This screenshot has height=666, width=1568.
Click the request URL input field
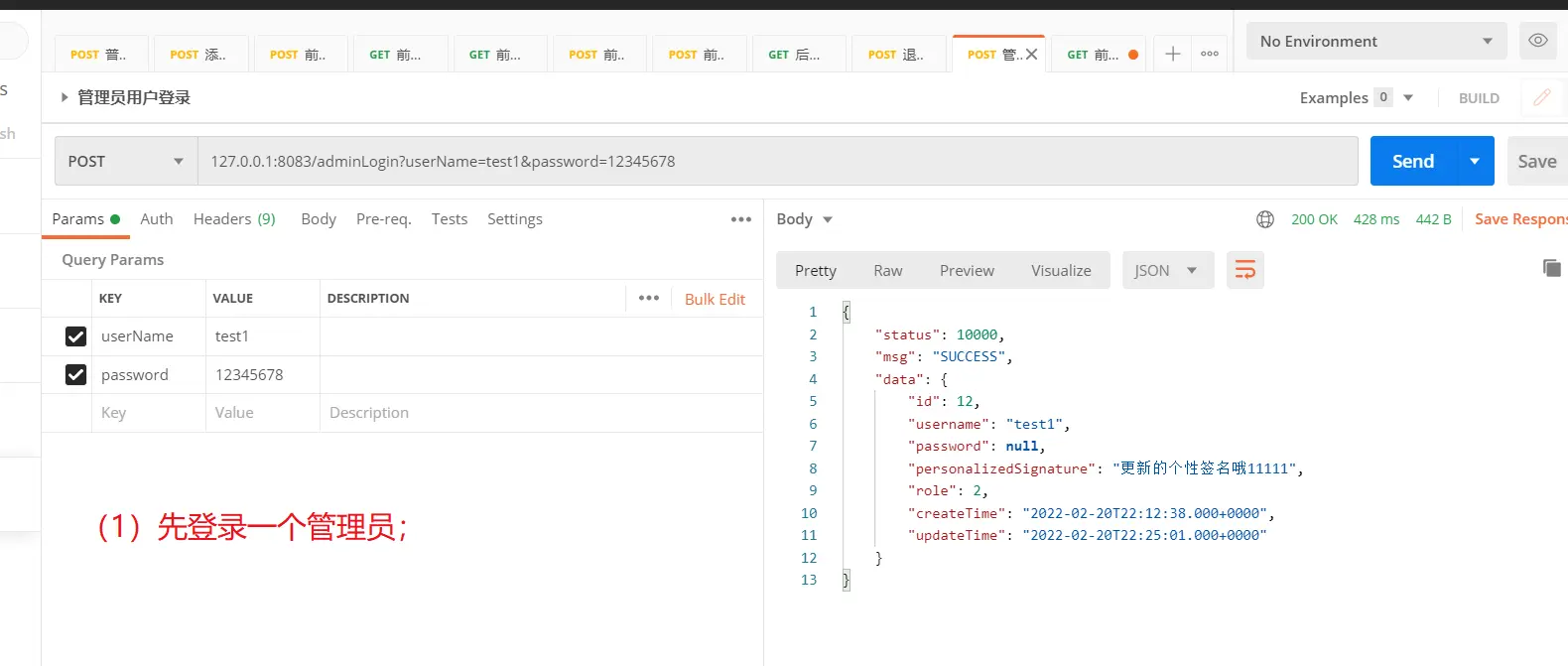coord(774,162)
